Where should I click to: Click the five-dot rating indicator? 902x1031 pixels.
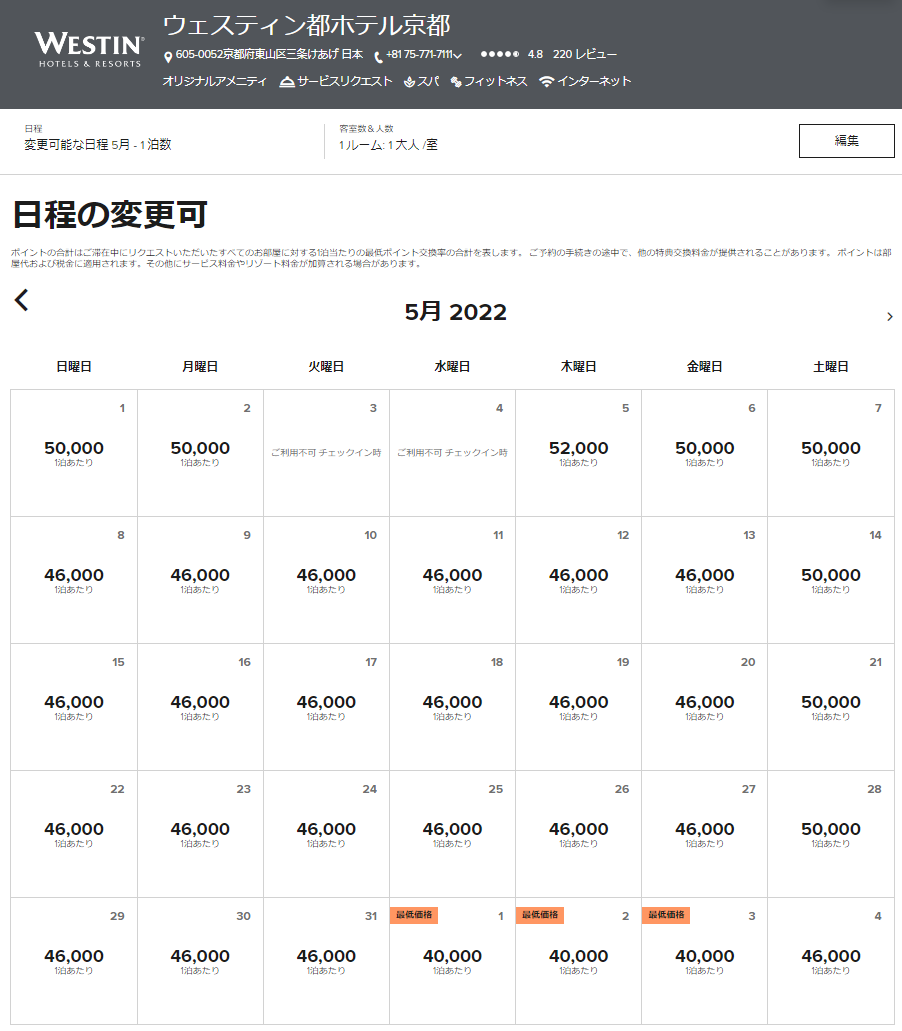(x=499, y=55)
